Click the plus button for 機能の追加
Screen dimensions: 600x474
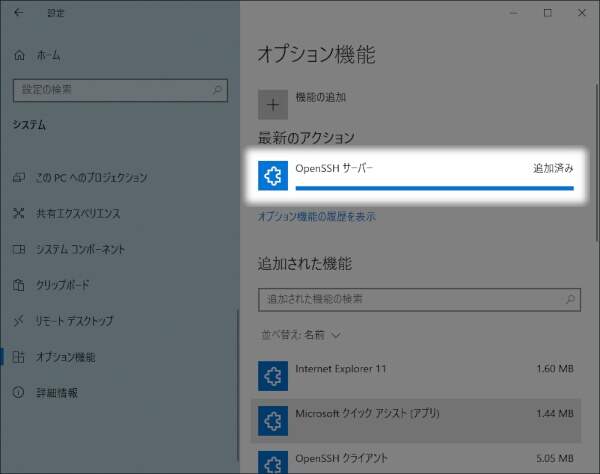(273, 105)
